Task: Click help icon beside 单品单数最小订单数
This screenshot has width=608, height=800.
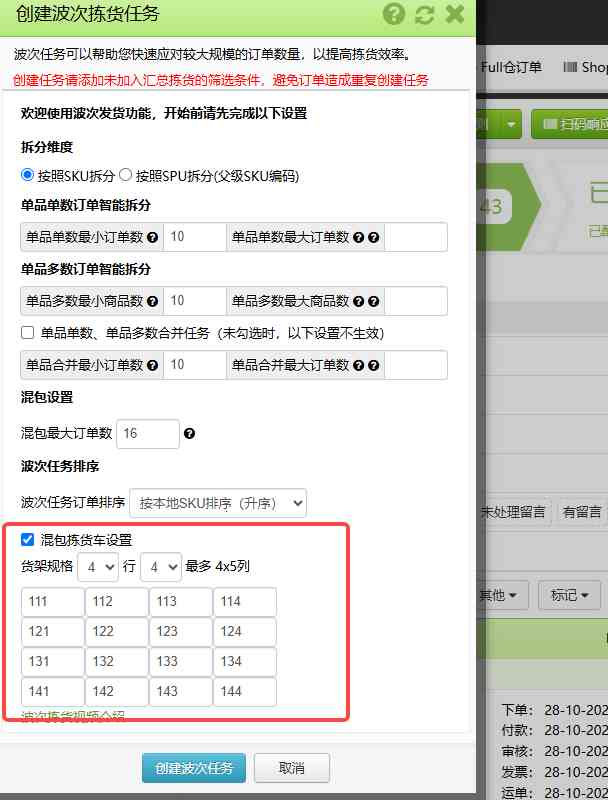Action: click(x=153, y=237)
